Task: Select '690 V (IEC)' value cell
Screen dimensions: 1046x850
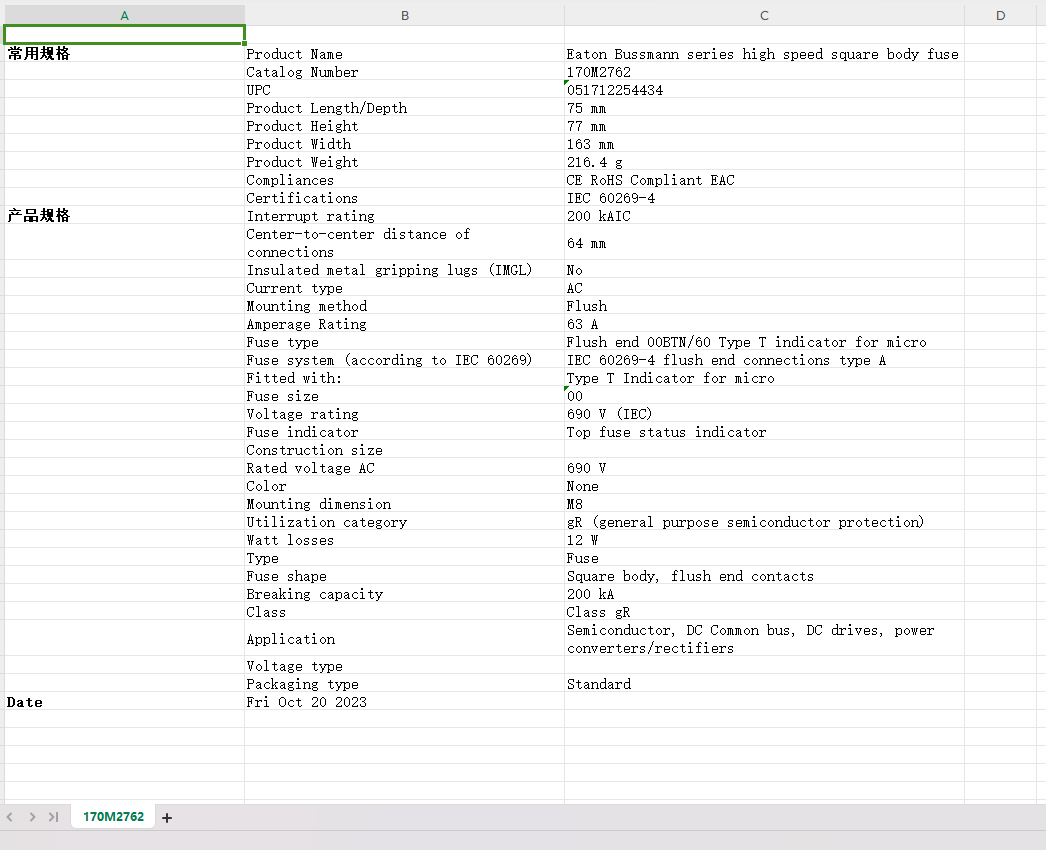Action: (764, 414)
